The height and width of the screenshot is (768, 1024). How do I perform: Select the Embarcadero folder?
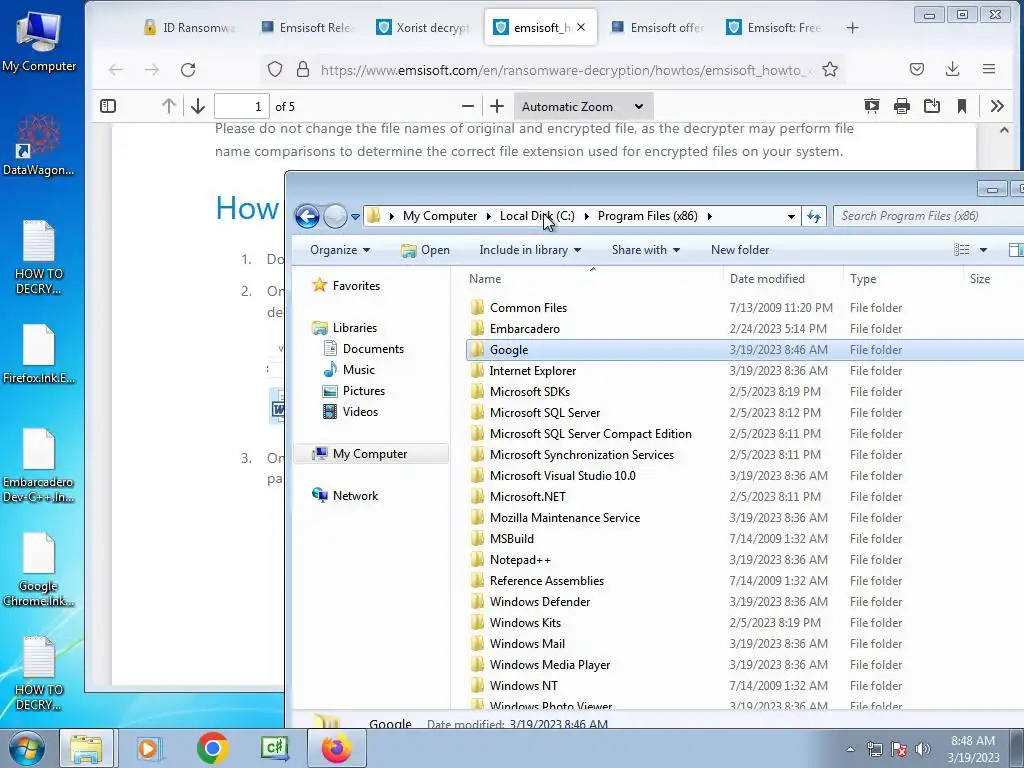[x=524, y=328]
